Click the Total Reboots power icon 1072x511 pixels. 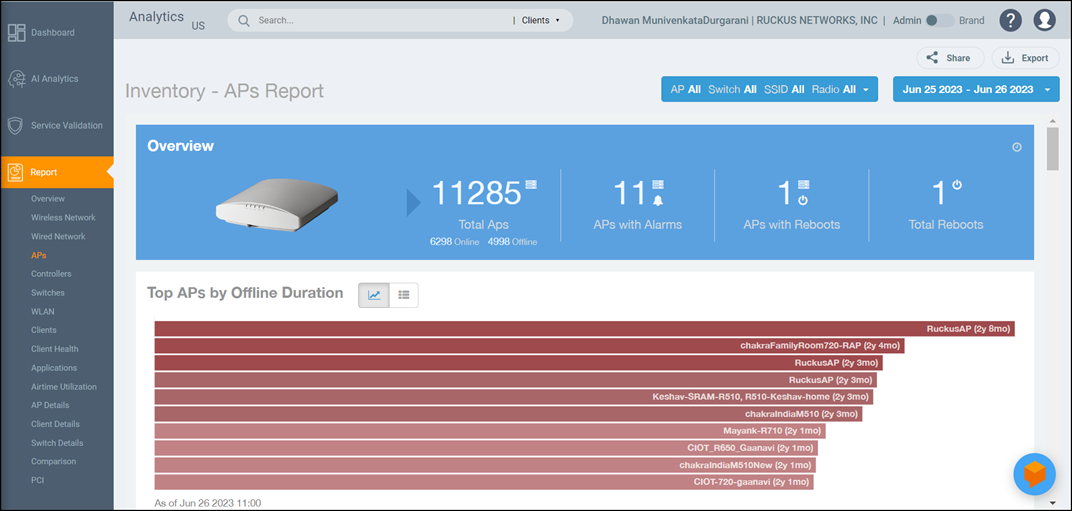click(x=957, y=184)
